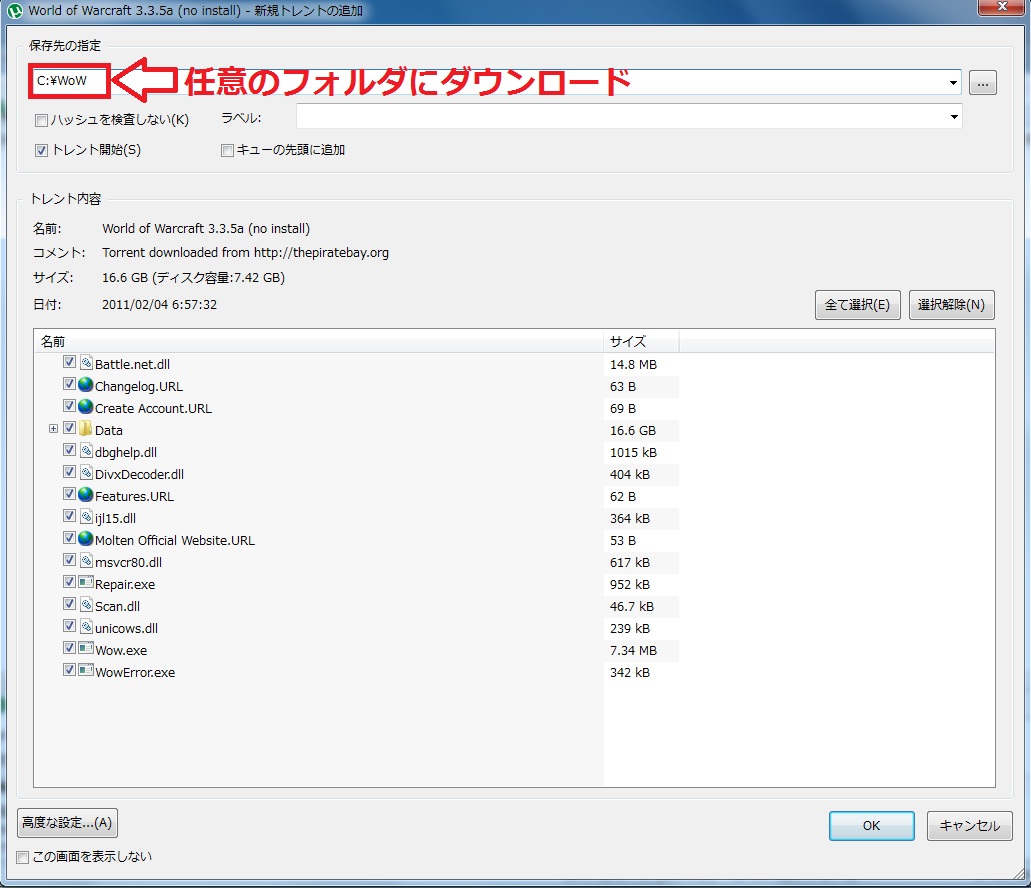The width and height of the screenshot is (1031, 888).
Task: Uncheck the Molten Official Website.URL checkbox
Action: tap(69, 538)
